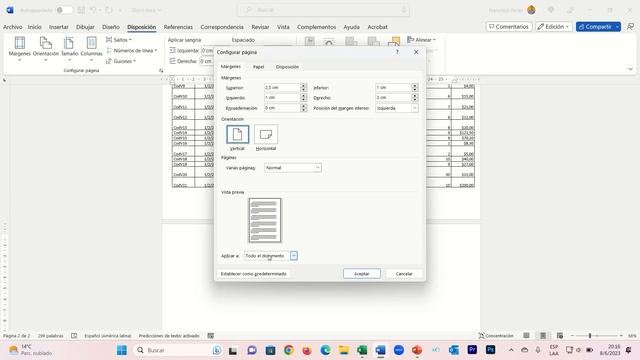Open Firefox from the taskbar

[307, 350]
